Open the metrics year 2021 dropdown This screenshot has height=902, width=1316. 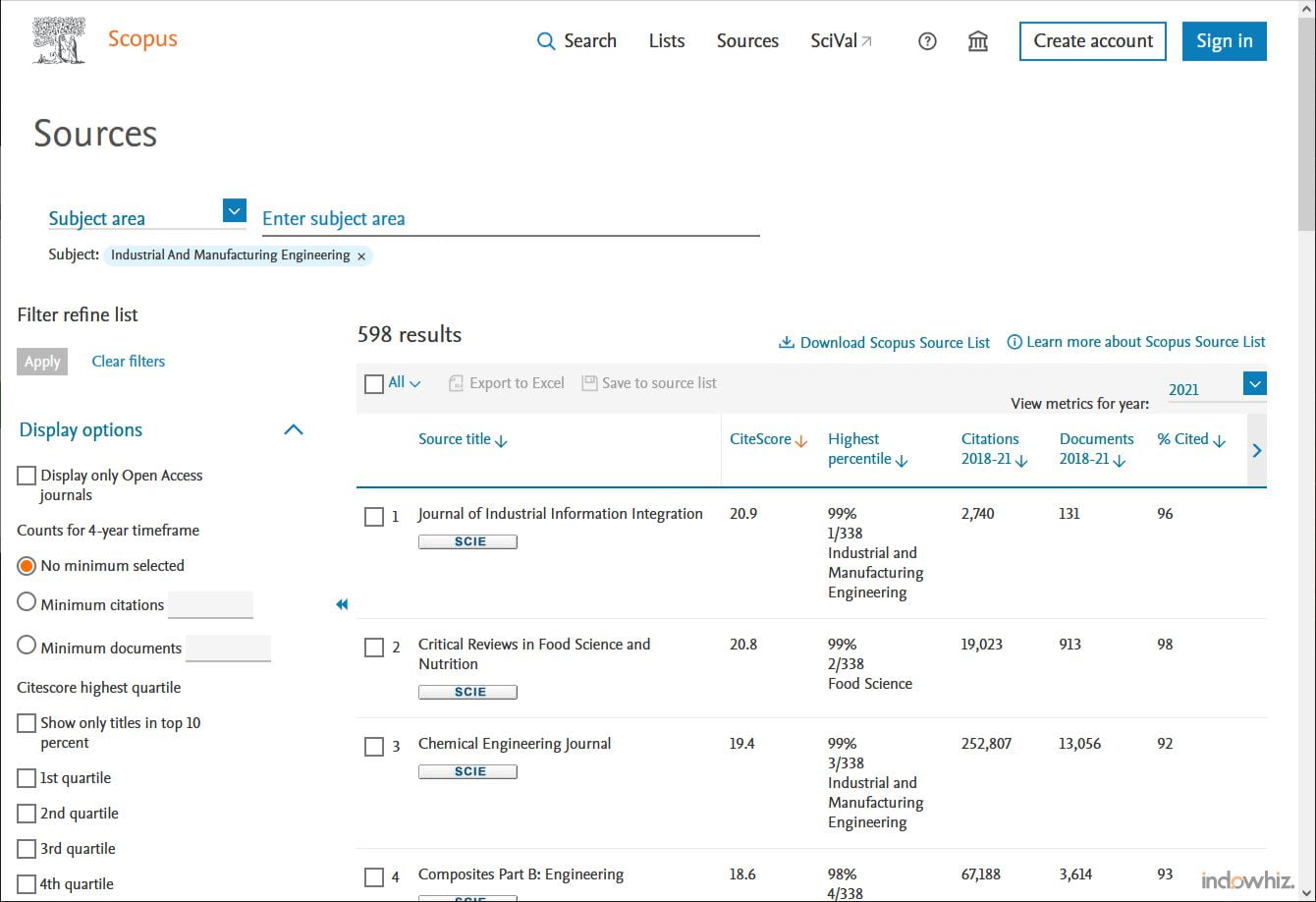(x=1255, y=383)
